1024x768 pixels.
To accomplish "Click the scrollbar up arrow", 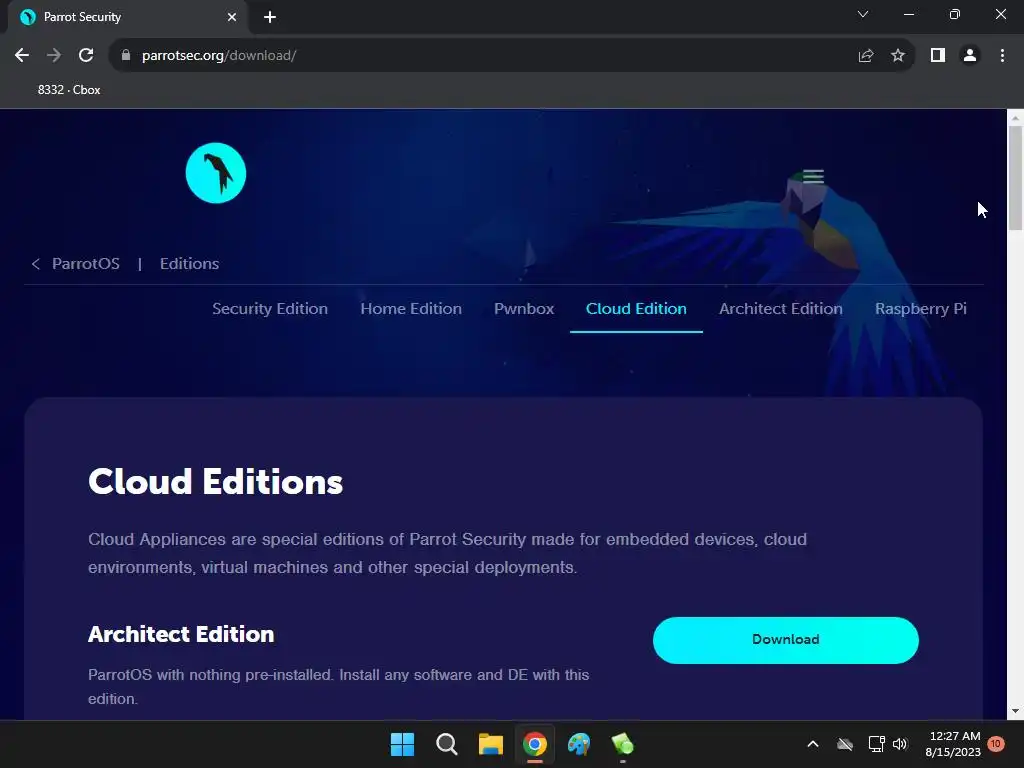I will click(x=1015, y=118).
